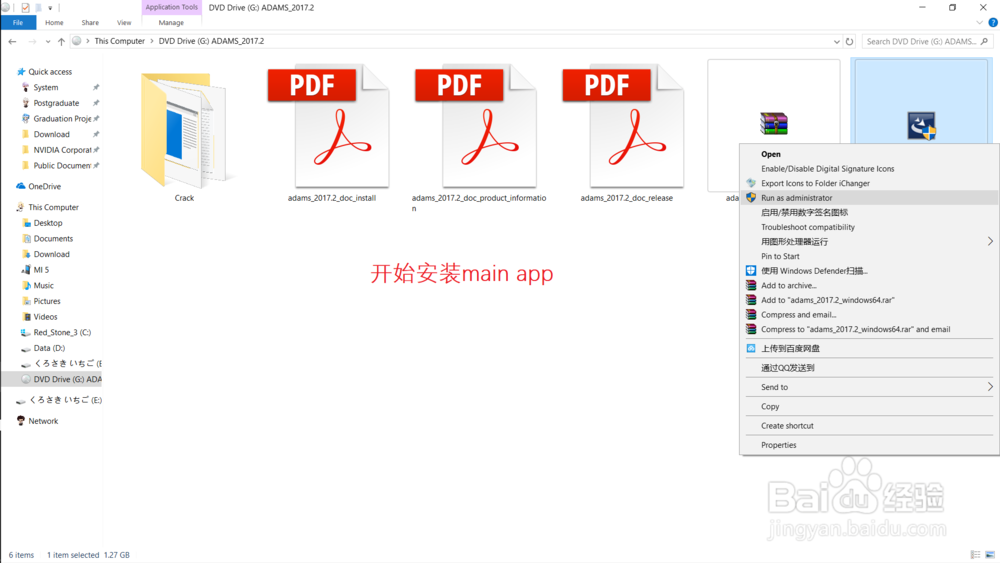The width and height of the screenshot is (1000, 563).
Task: Choose Compress and email...
Action: coord(869,314)
